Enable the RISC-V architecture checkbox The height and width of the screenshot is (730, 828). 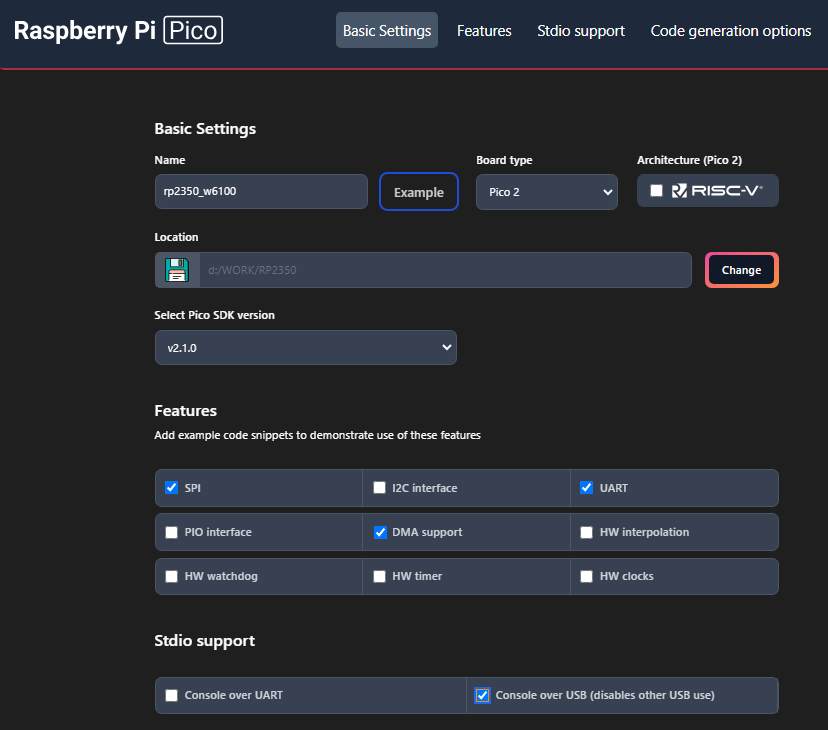[x=656, y=191]
